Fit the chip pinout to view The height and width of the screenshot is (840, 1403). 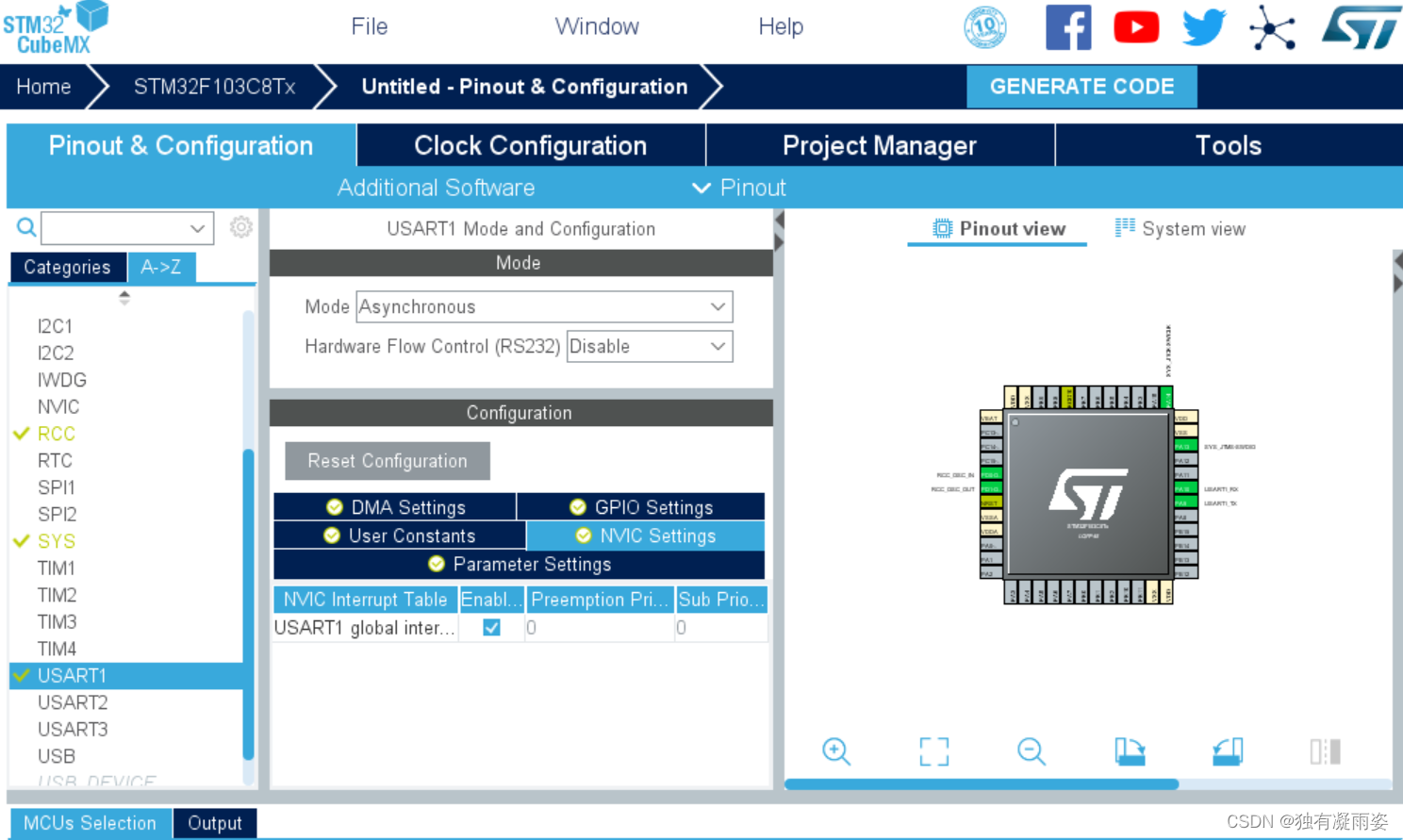tap(934, 751)
